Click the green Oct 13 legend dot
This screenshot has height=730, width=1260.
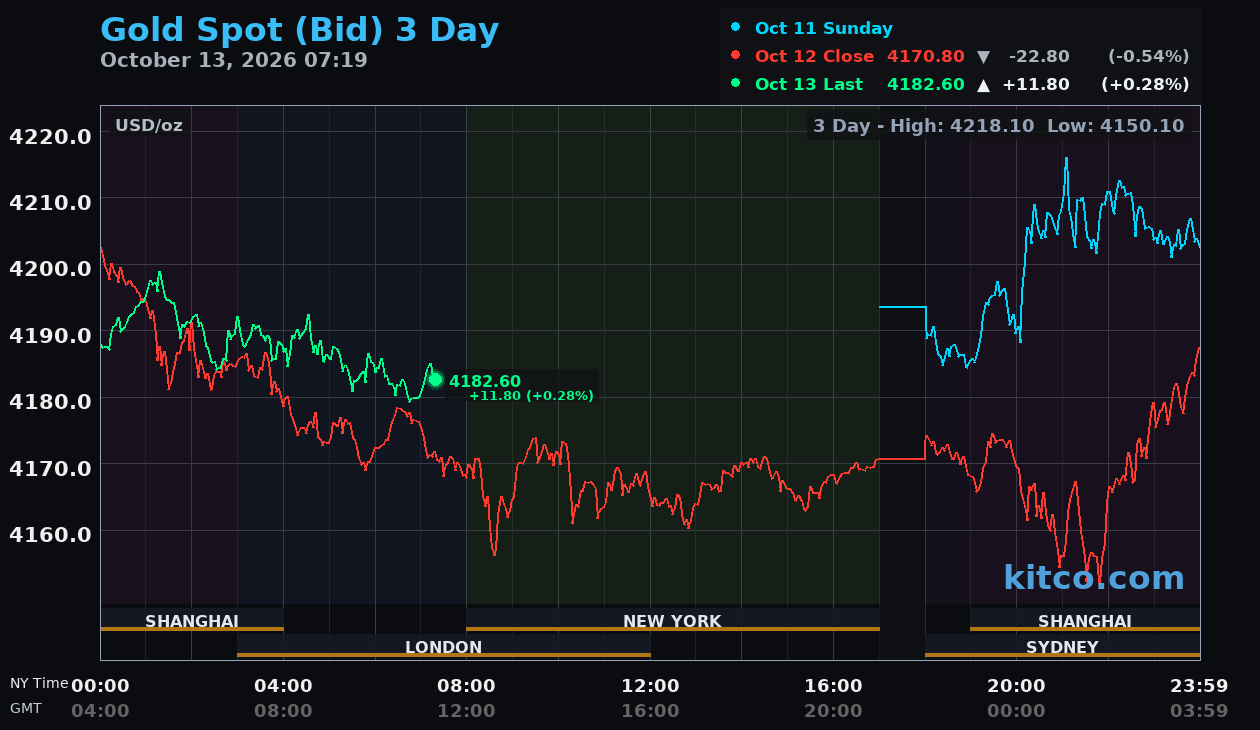736,83
